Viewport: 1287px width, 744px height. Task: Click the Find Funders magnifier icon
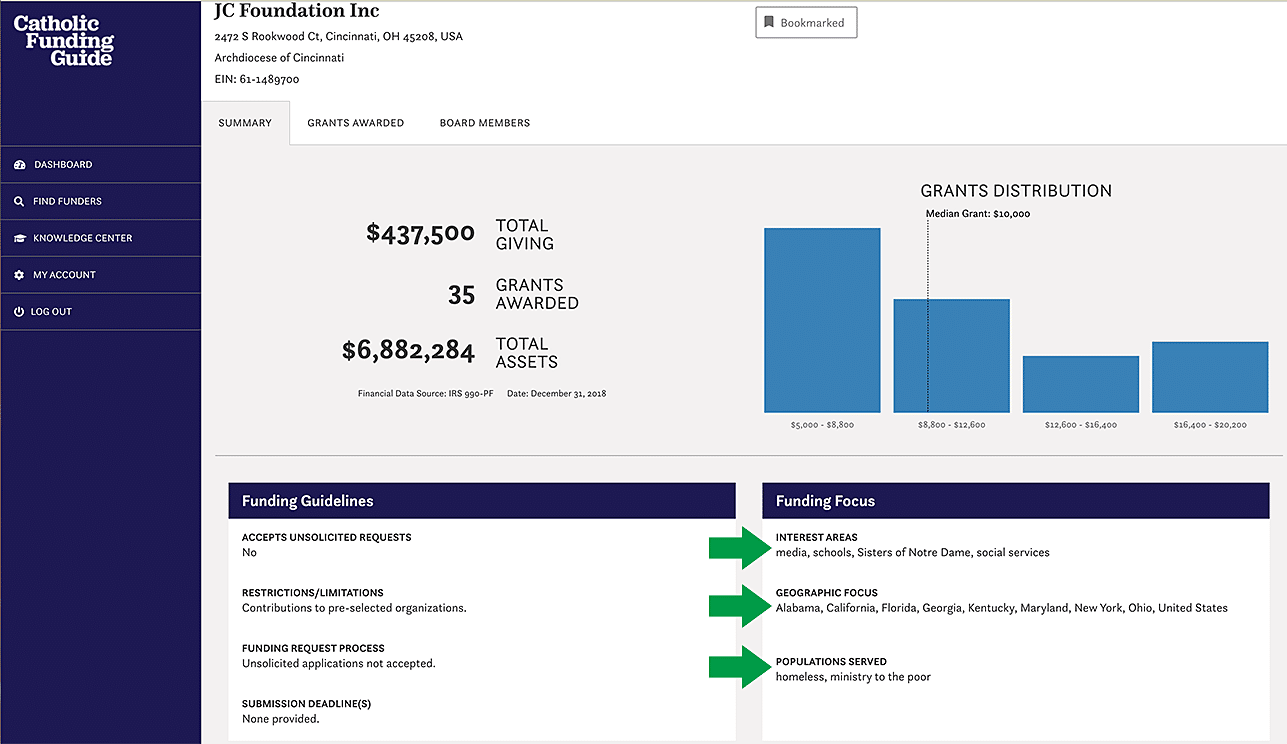[19, 202]
